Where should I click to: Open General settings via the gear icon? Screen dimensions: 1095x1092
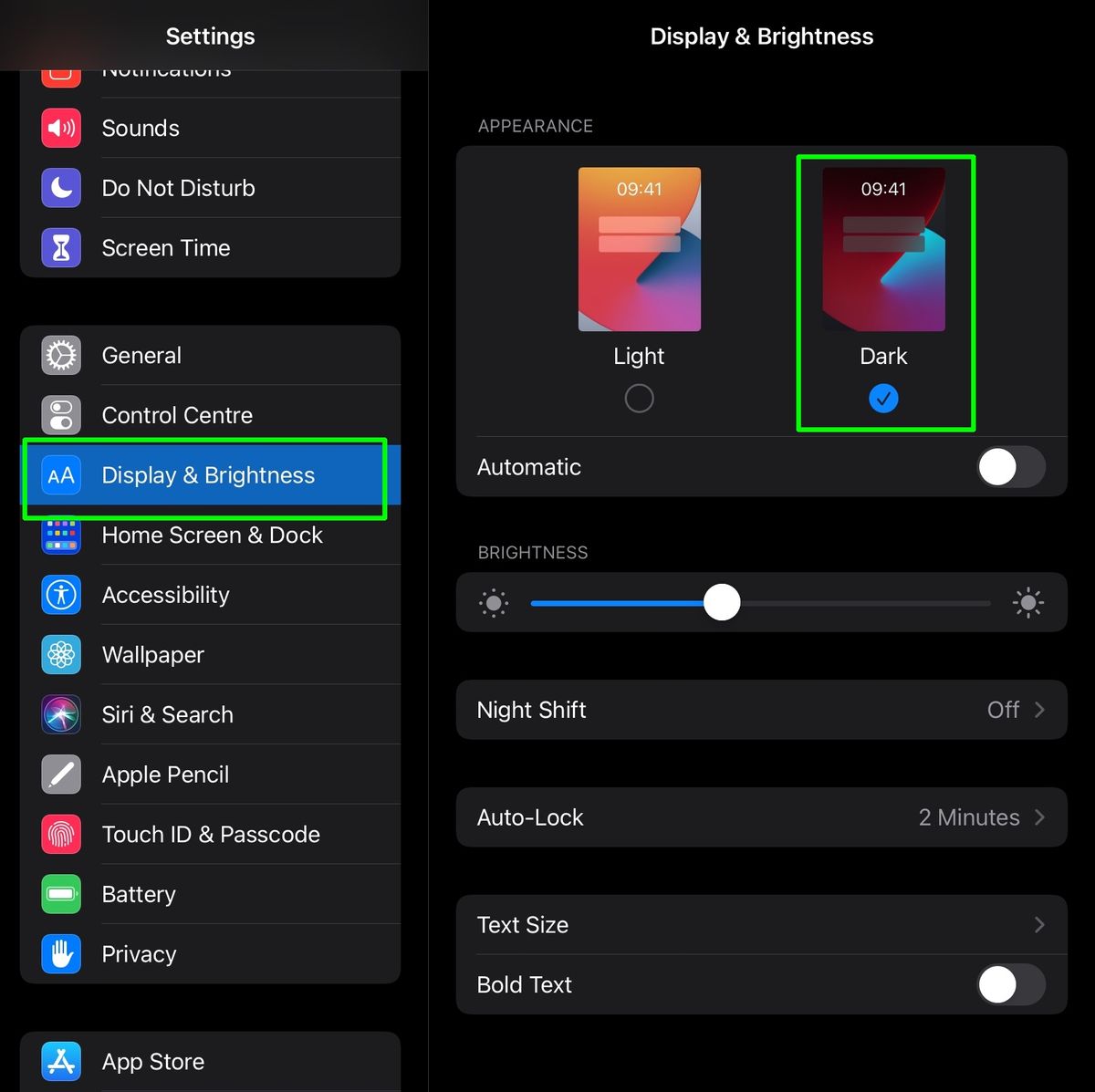60,355
